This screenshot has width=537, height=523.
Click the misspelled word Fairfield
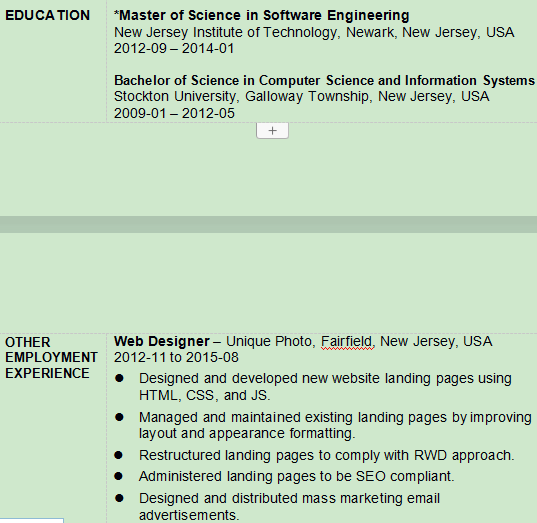(346, 341)
